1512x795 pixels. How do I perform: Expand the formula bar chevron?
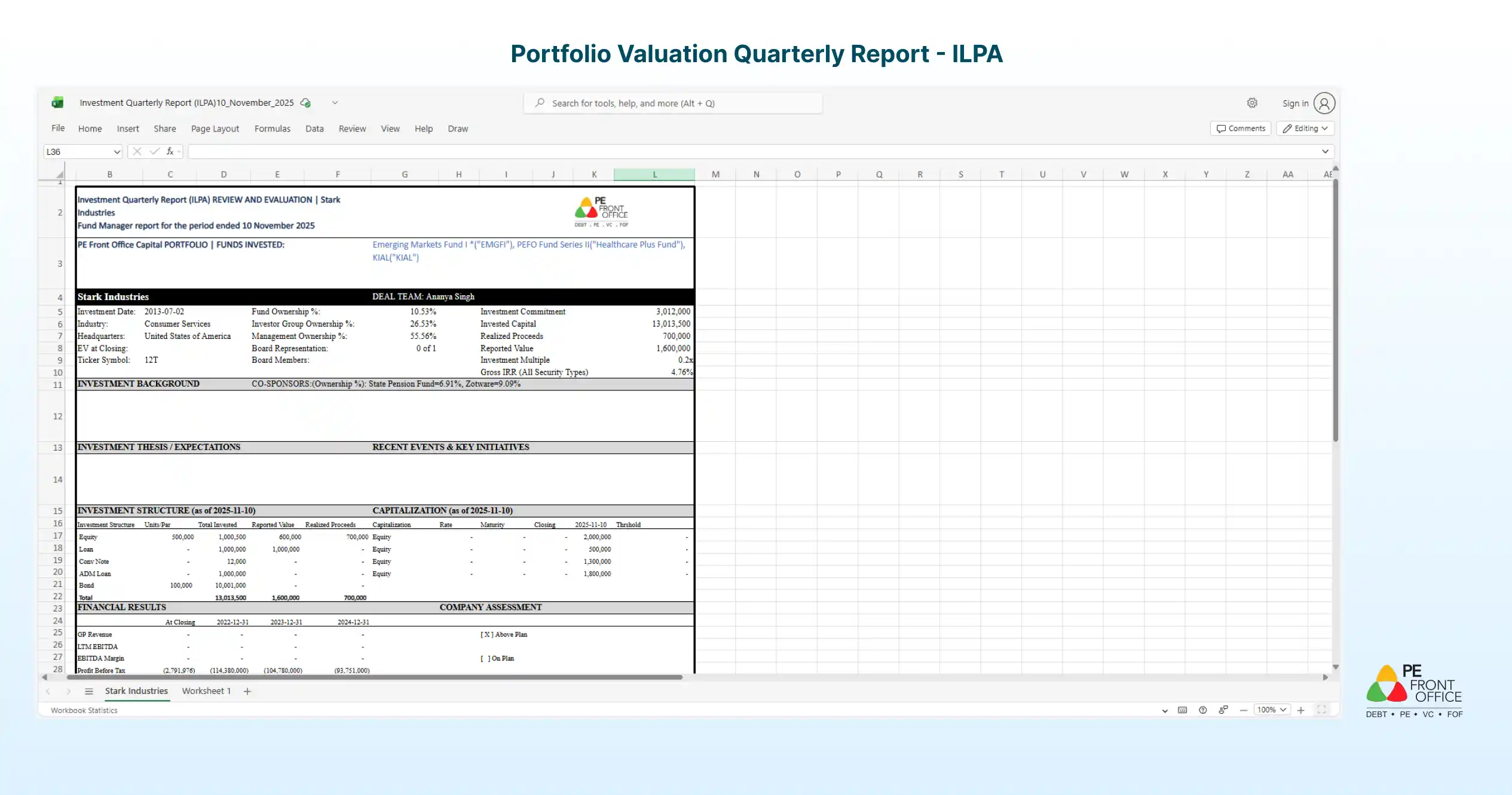click(1325, 152)
